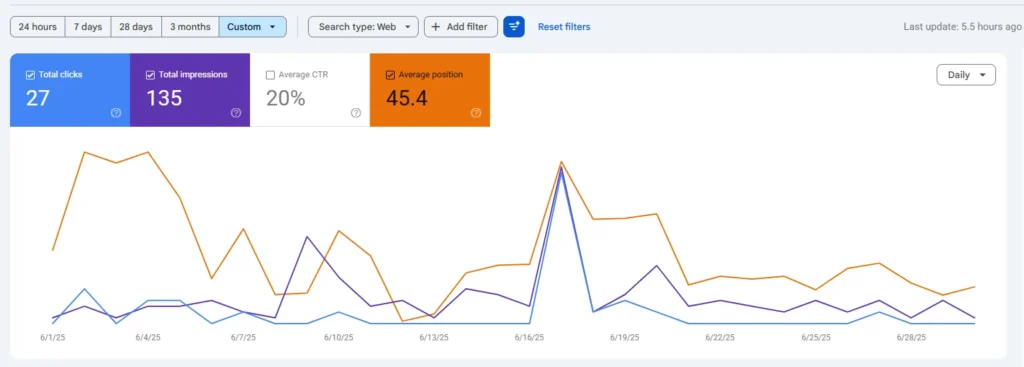This screenshot has height=367, width=1024.
Task: Click the 6/1/25 axis label
Action: coord(53,338)
